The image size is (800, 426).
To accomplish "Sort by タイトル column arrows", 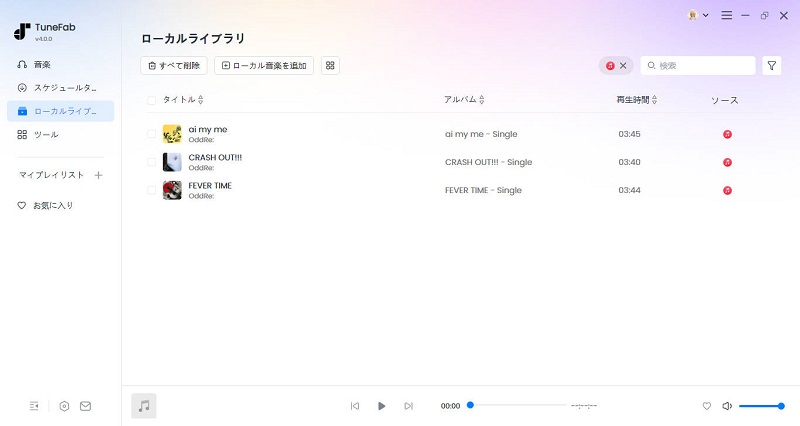I will coord(201,100).
